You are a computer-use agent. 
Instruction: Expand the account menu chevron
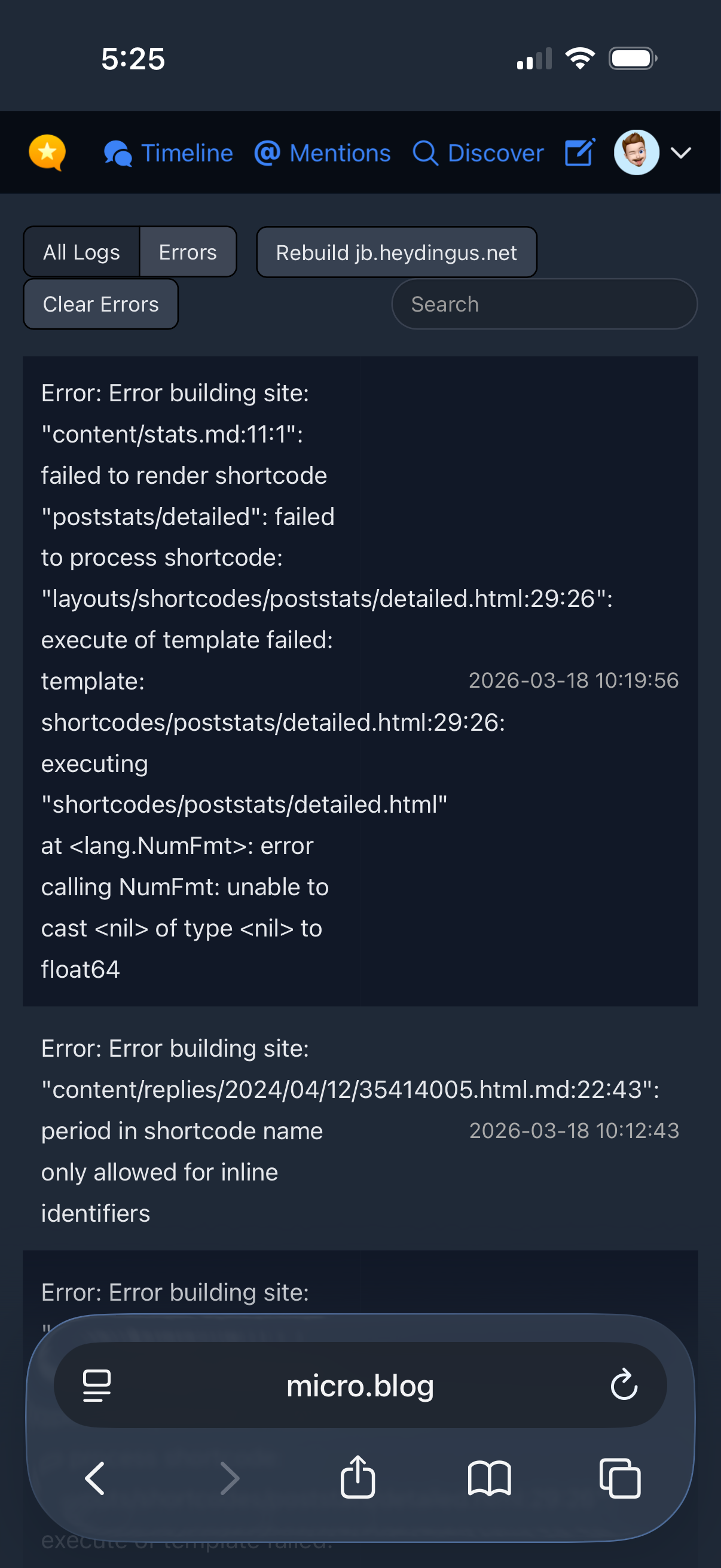point(681,152)
